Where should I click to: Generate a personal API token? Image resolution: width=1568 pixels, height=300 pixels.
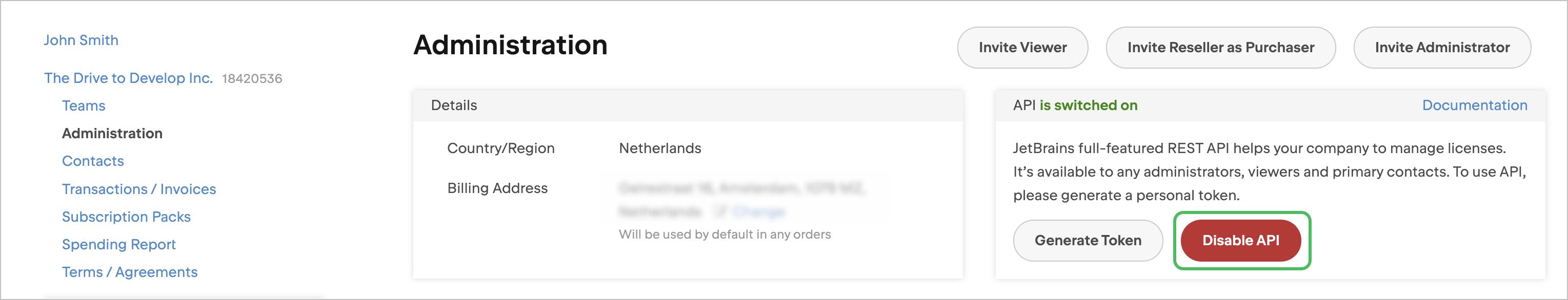(x=1088, y=241)
